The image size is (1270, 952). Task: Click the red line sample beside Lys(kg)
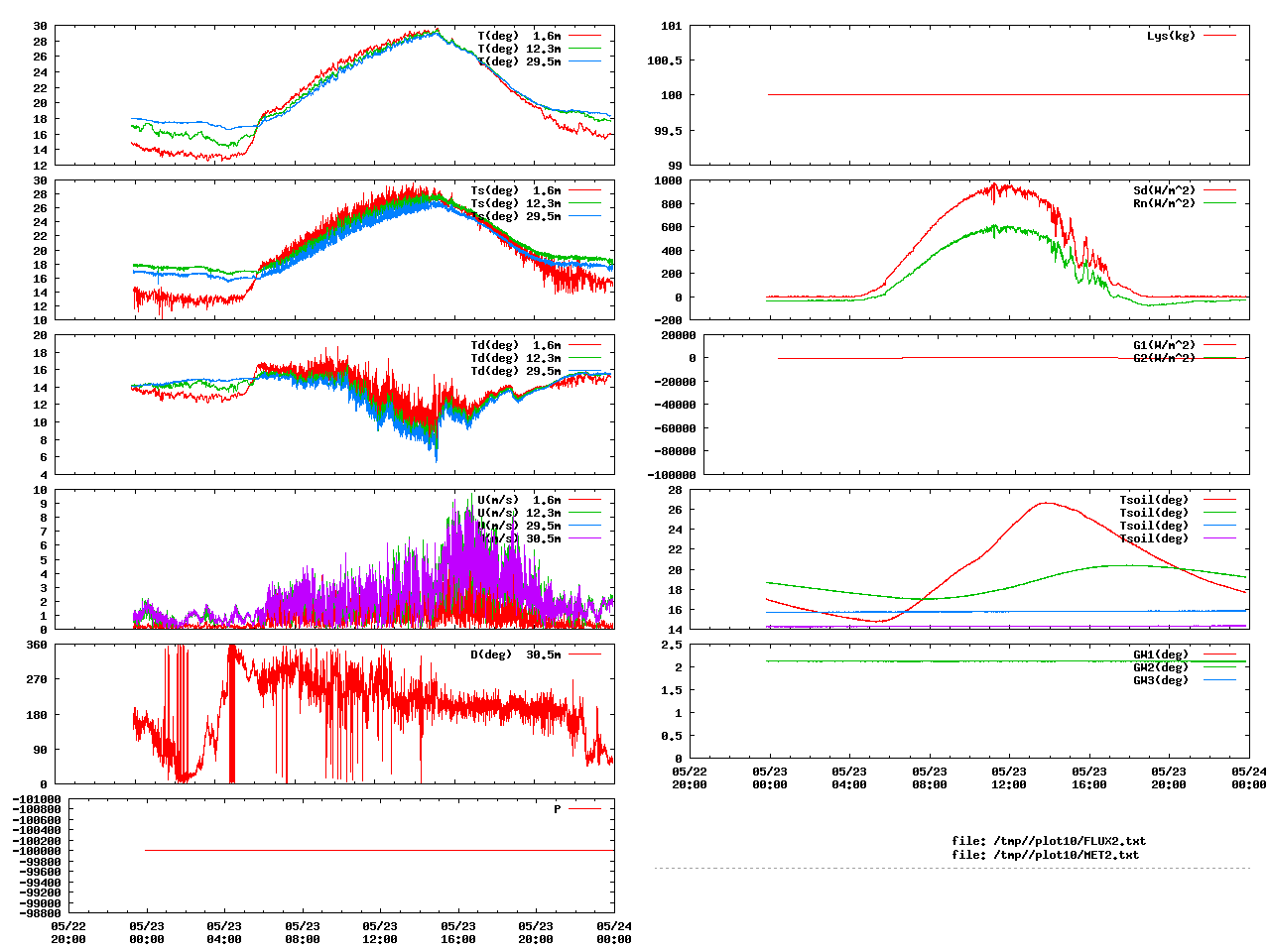pyautogui.click(x=1220, y=36)
